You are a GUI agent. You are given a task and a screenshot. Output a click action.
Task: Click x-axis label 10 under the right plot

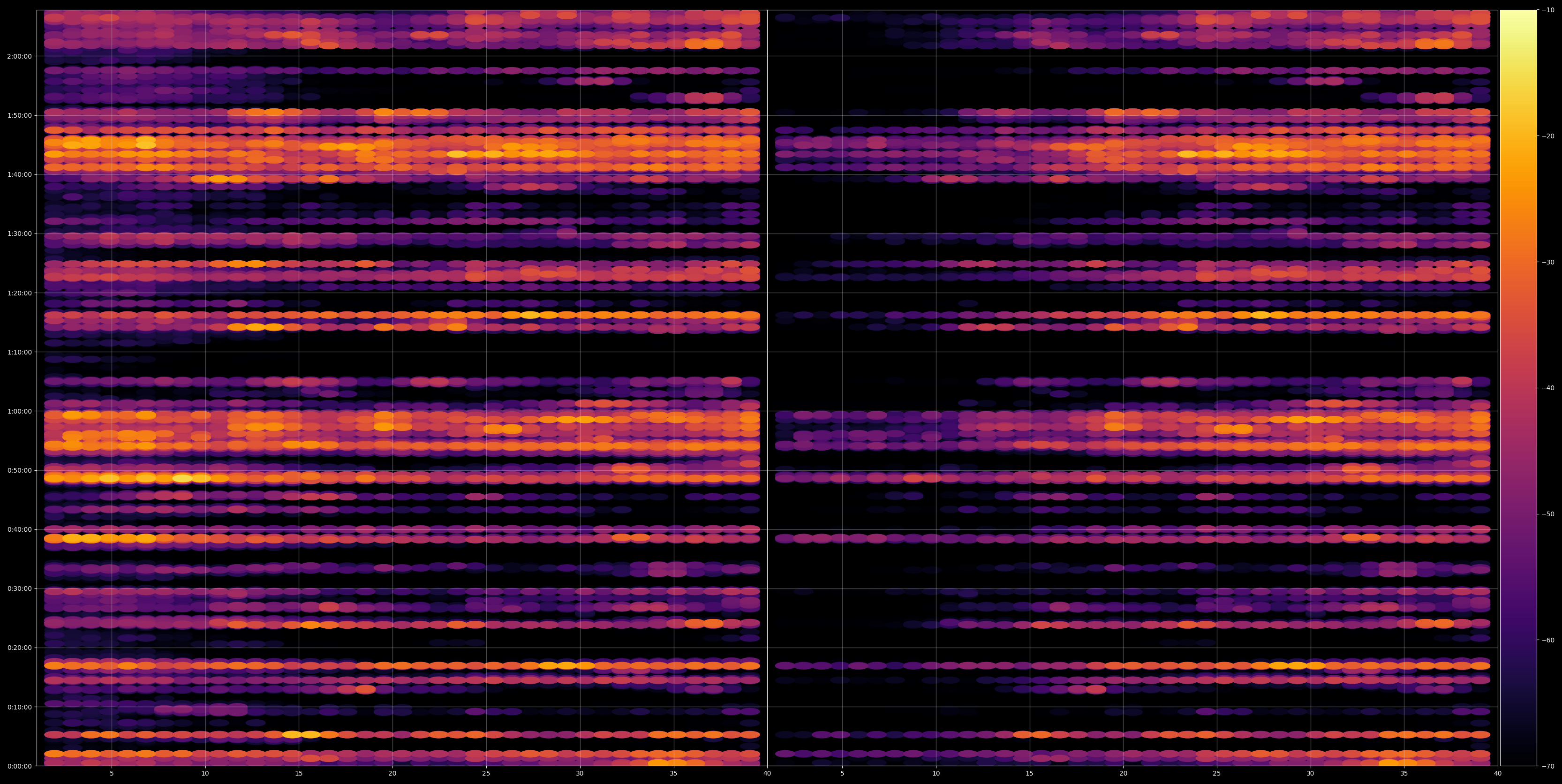click(936, 774)
